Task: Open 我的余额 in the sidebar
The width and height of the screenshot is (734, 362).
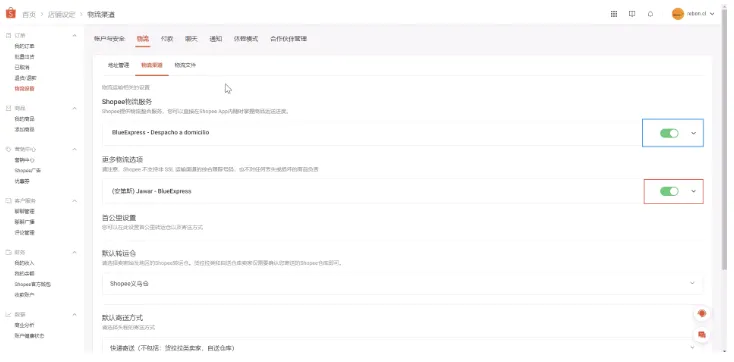Action: [x=24, y=273]
